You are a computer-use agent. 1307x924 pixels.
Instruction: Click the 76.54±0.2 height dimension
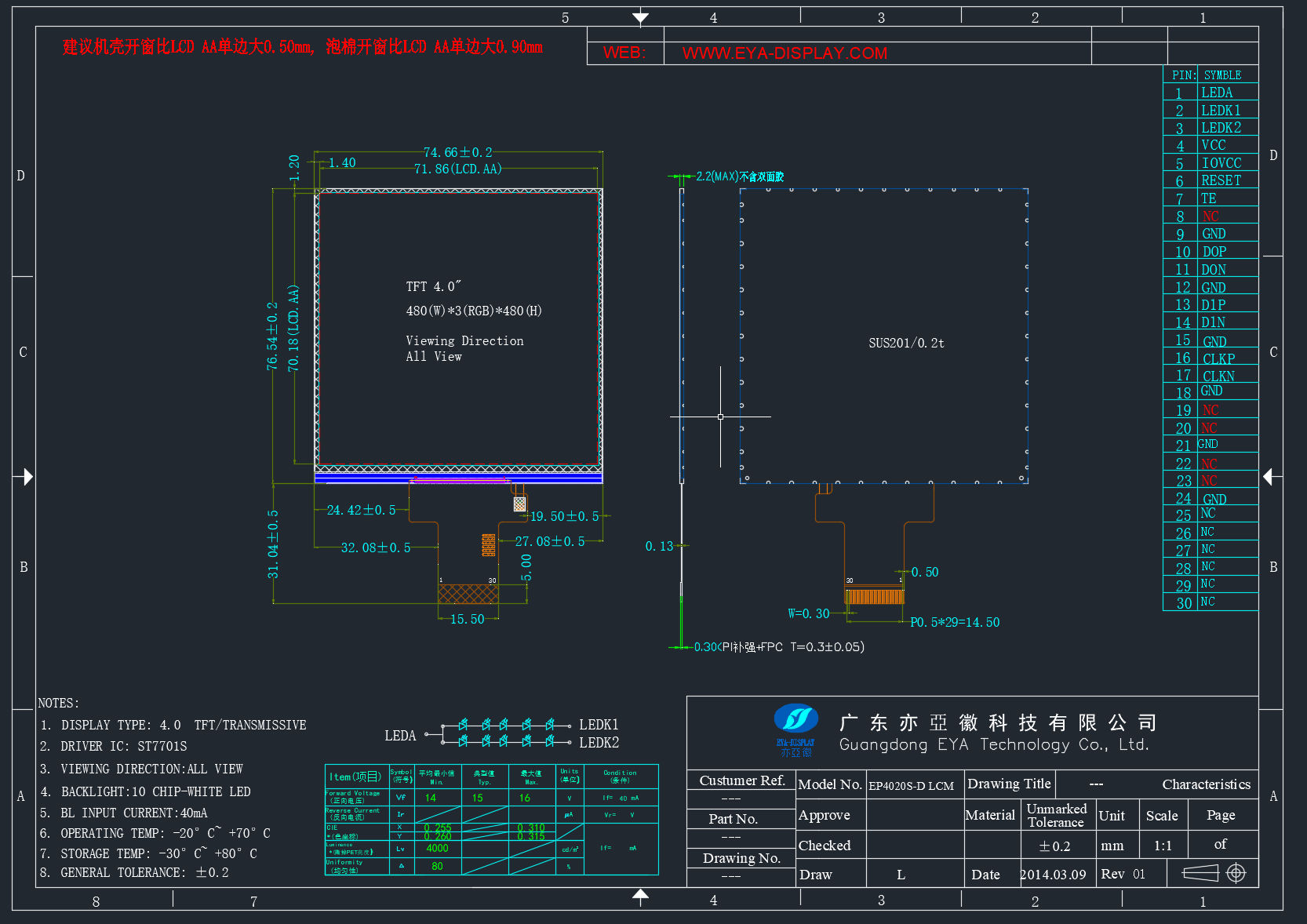tap(272, 336)
